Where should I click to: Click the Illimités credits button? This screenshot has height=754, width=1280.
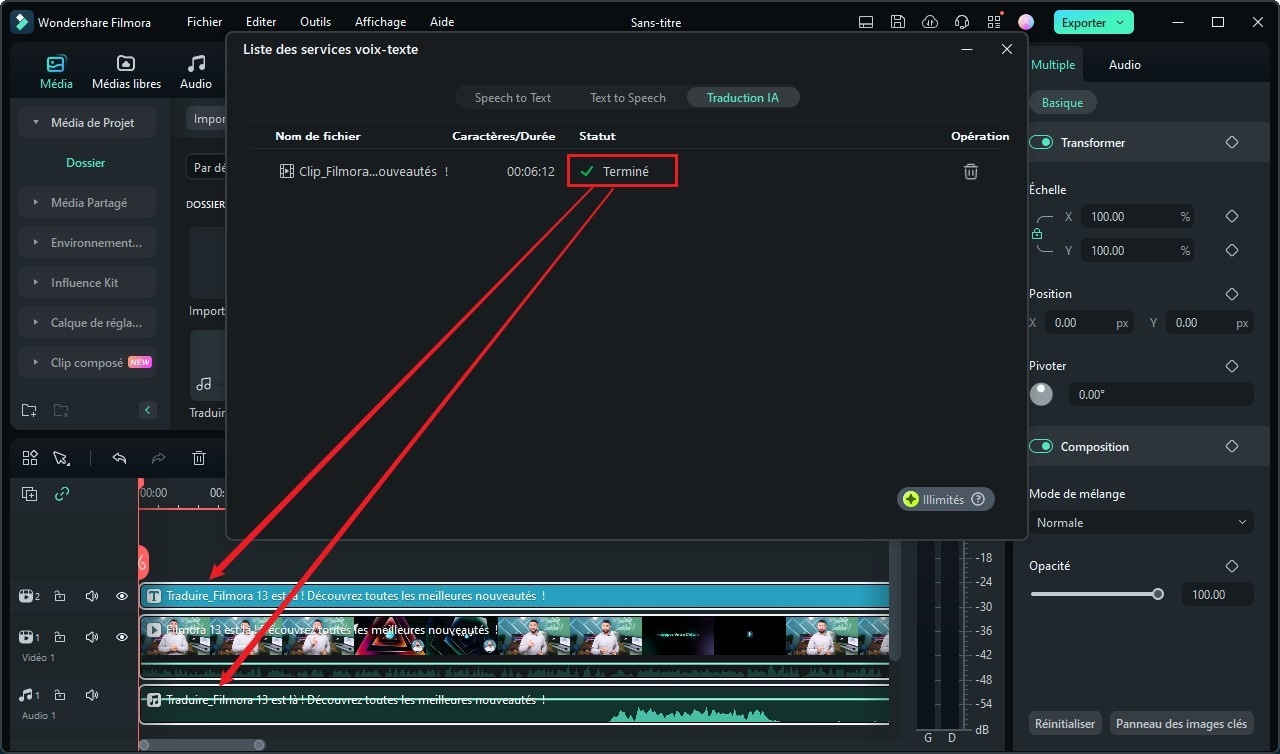(x=946, y=500)
